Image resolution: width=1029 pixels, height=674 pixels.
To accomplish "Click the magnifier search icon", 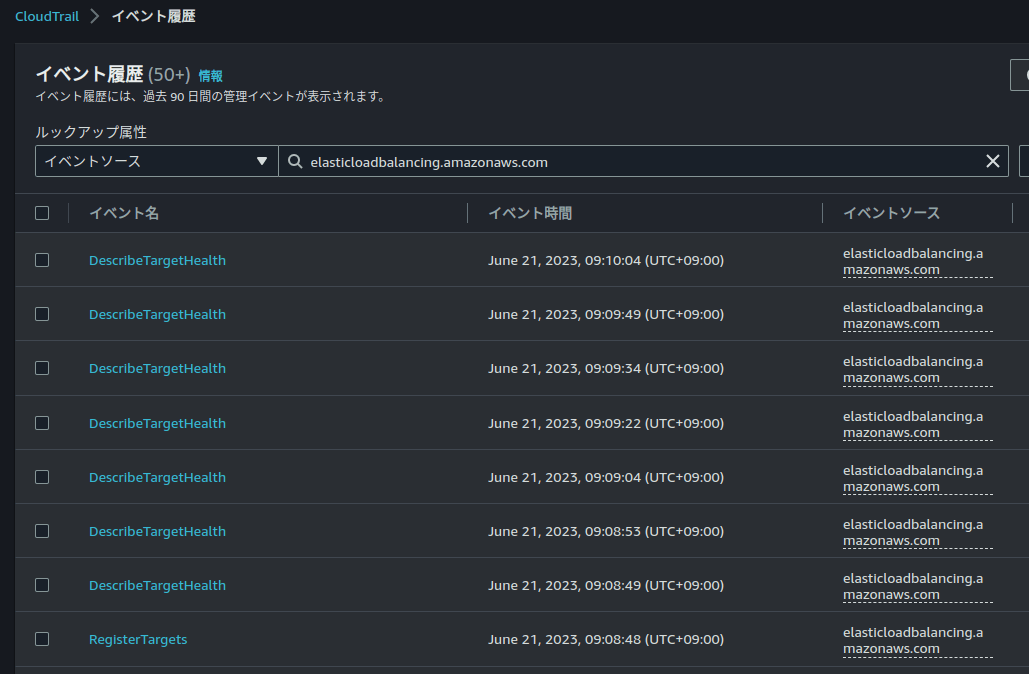I will (x=295, y=161).
